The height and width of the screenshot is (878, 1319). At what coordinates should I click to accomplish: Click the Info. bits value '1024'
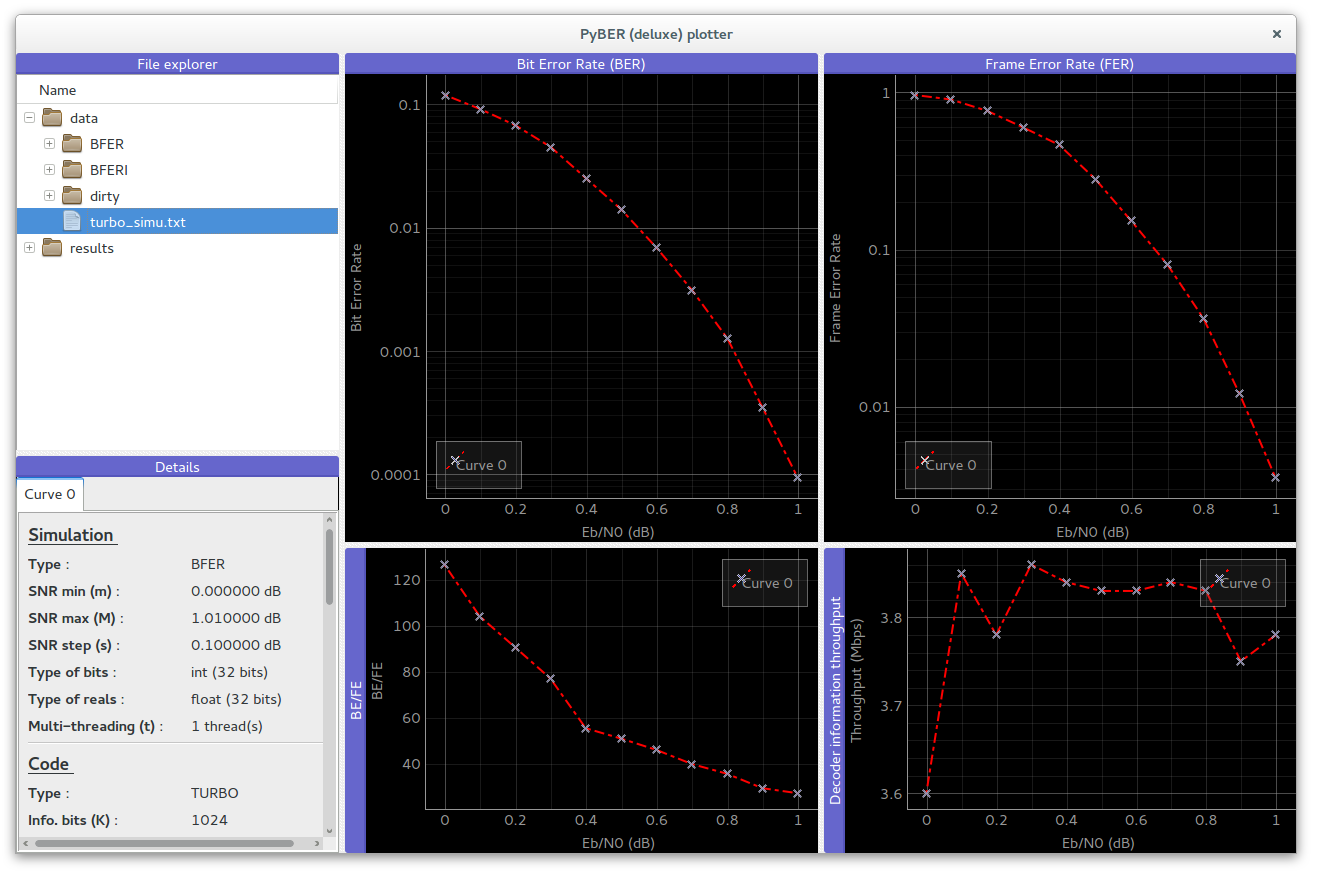point(209,820)
